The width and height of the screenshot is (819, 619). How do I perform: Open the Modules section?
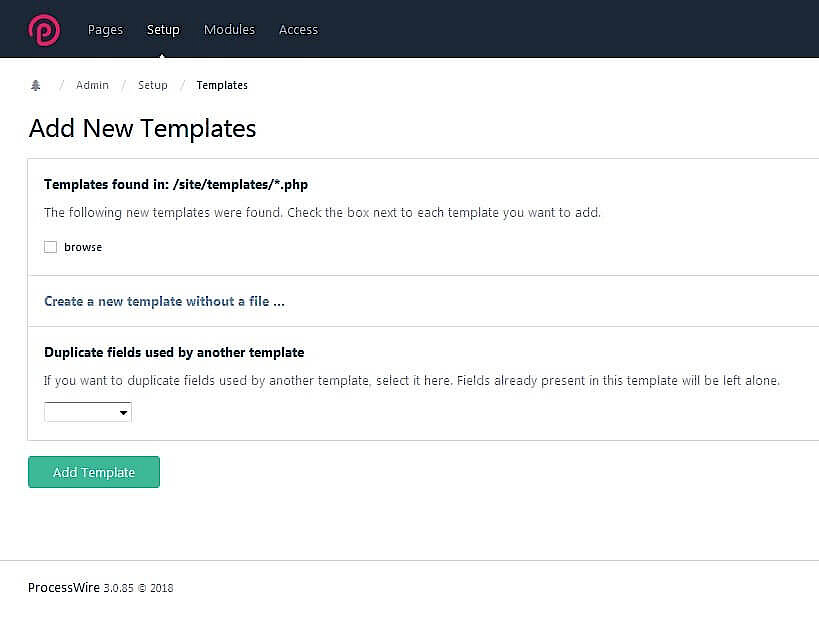229,30
